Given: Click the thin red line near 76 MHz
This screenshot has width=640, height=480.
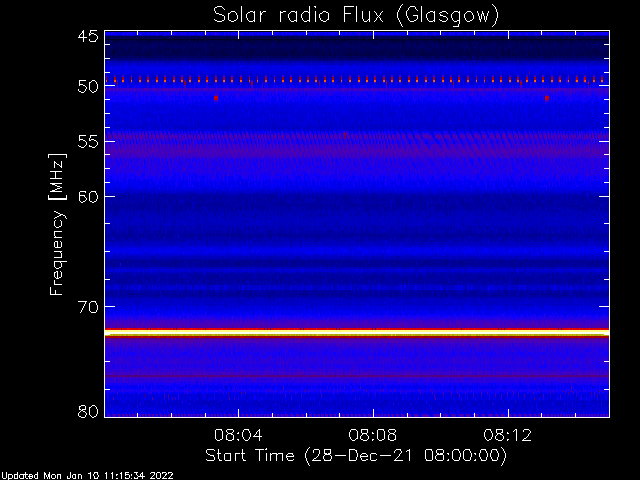Looking at the screenshot, I should 357,376.
